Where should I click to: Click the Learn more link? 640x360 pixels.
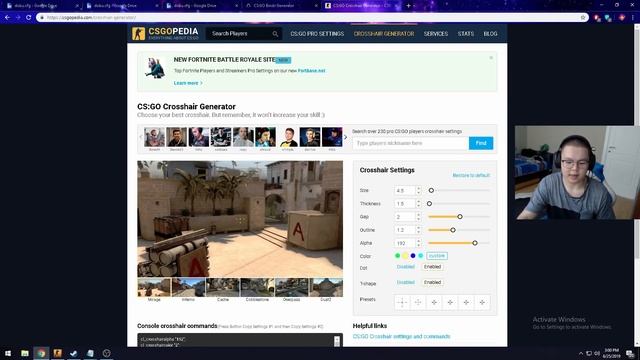(188, 83)
